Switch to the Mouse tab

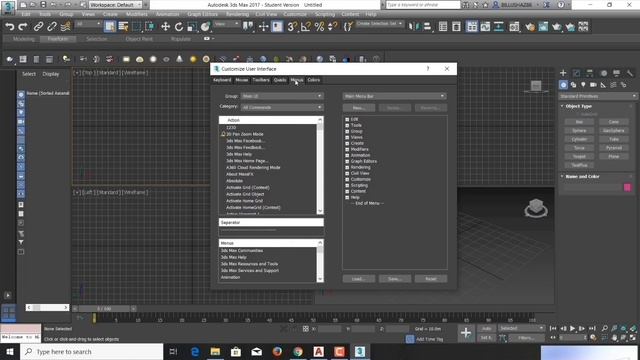241,80
